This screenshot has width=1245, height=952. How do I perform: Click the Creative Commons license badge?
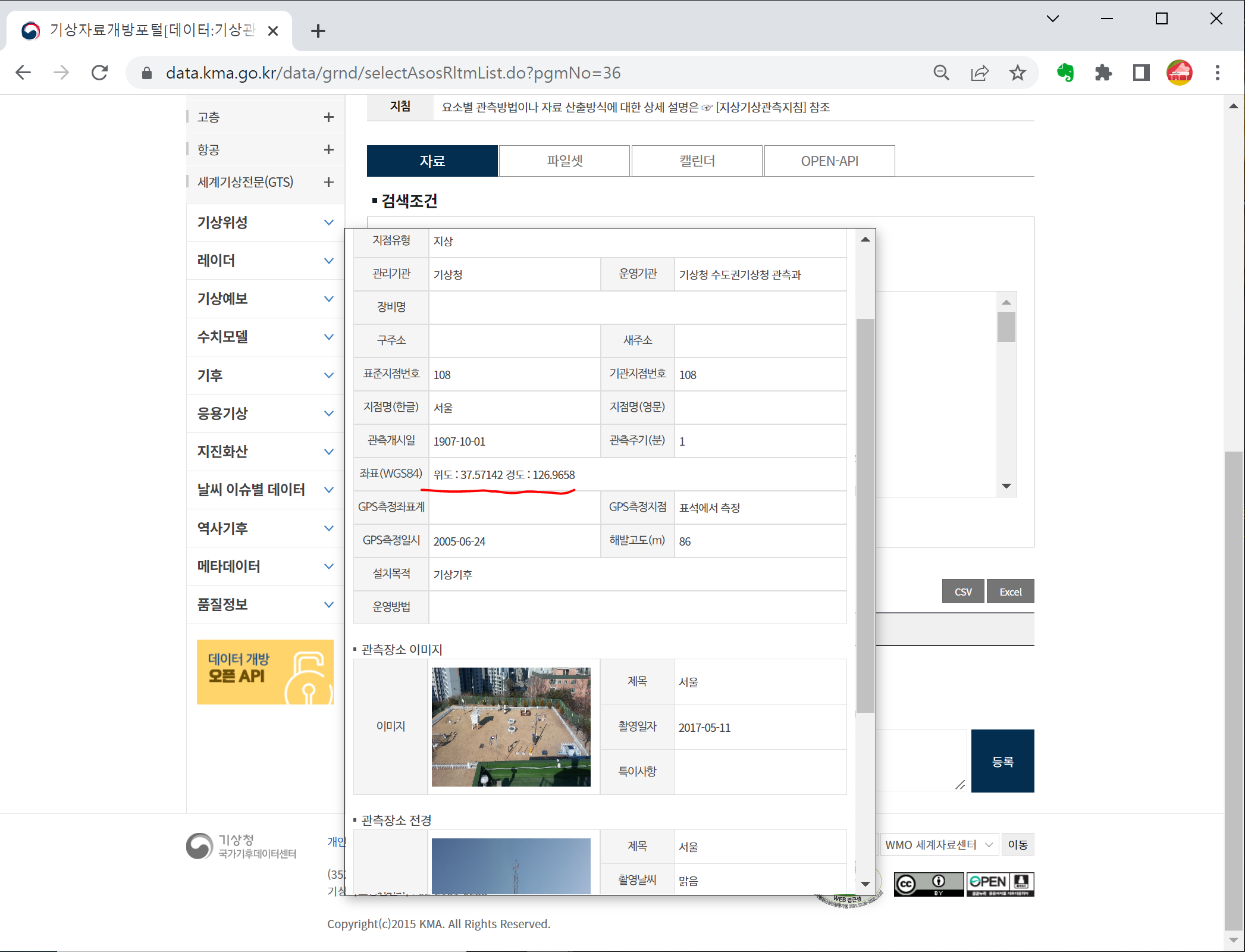click(928, 884)
